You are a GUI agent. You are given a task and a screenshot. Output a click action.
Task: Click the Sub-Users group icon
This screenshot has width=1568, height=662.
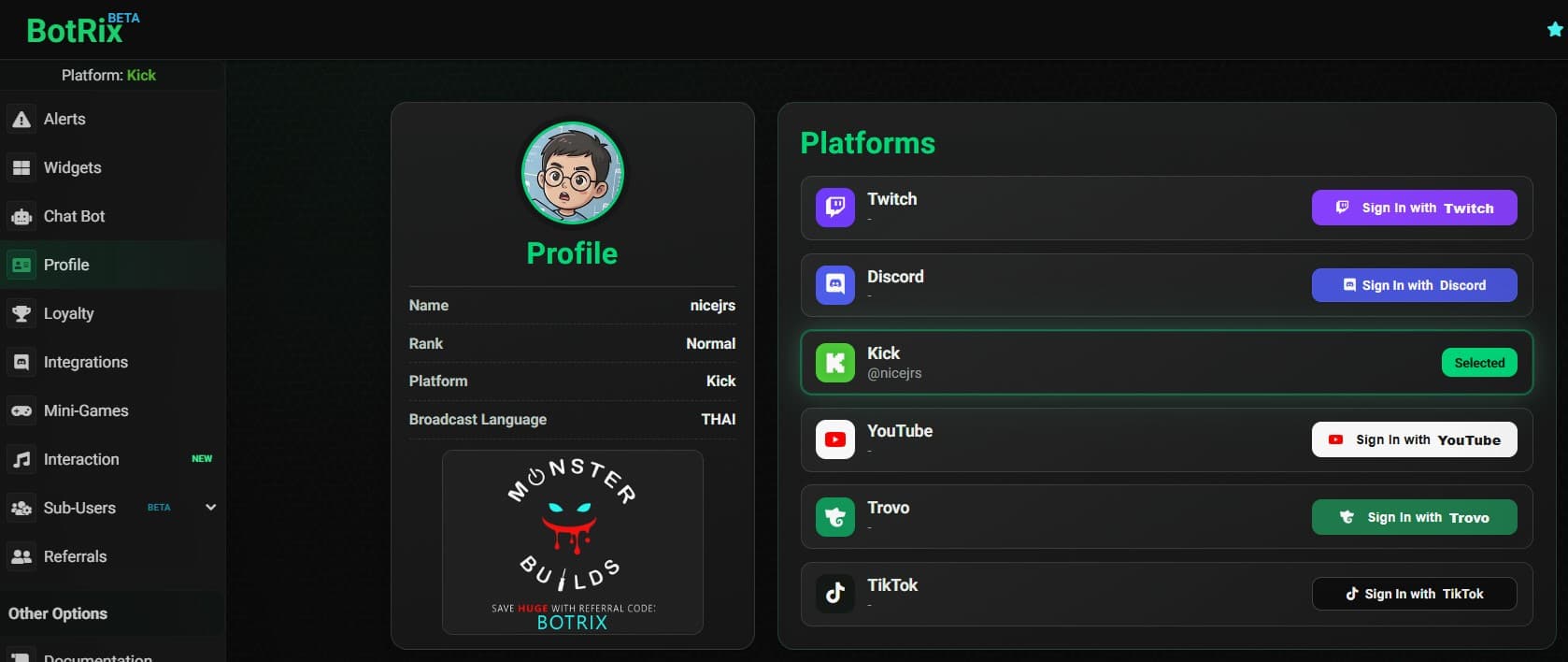[21, 509]
